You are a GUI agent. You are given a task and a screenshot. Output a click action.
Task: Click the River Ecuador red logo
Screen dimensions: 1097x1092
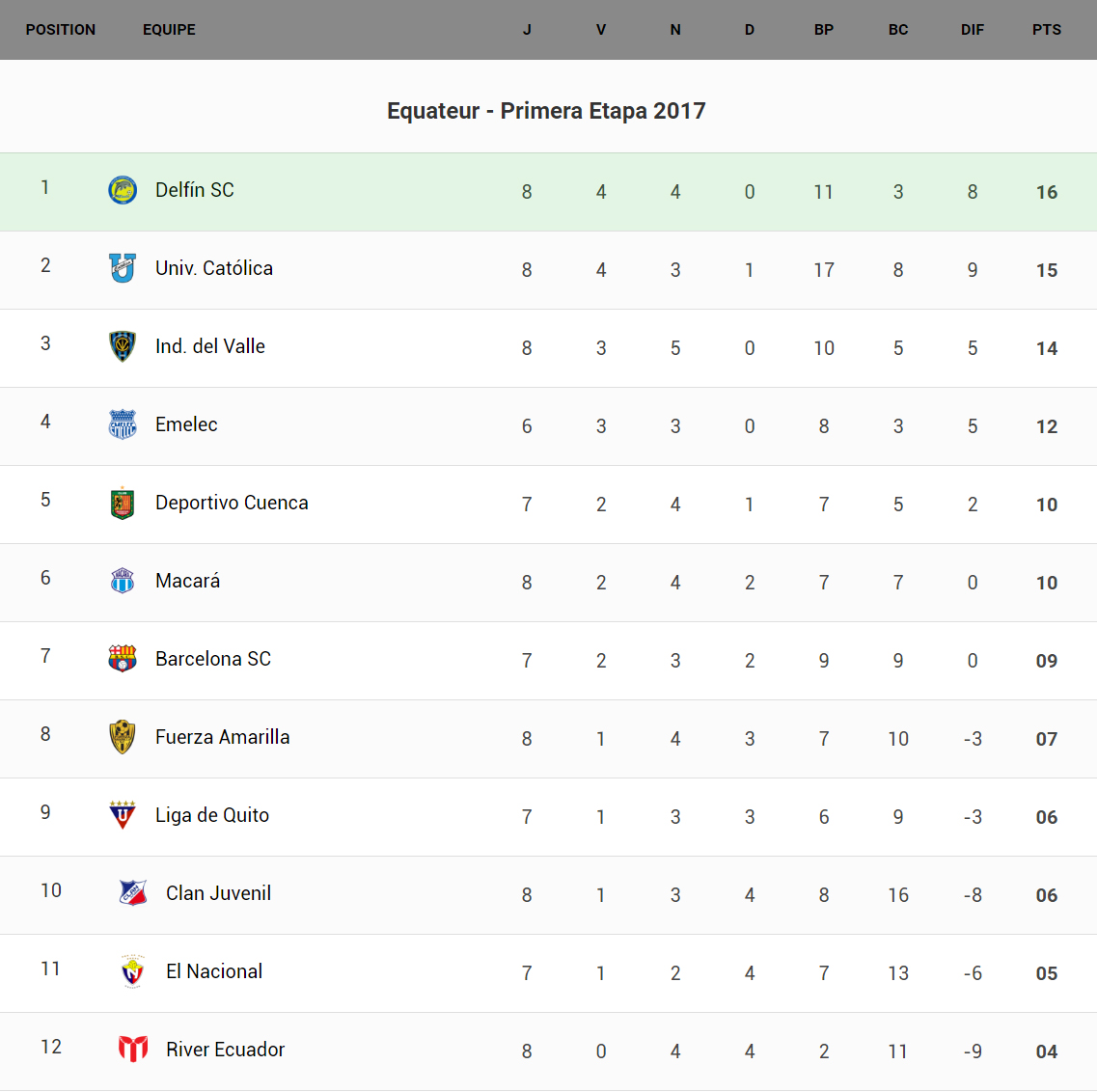point(133,1049)
